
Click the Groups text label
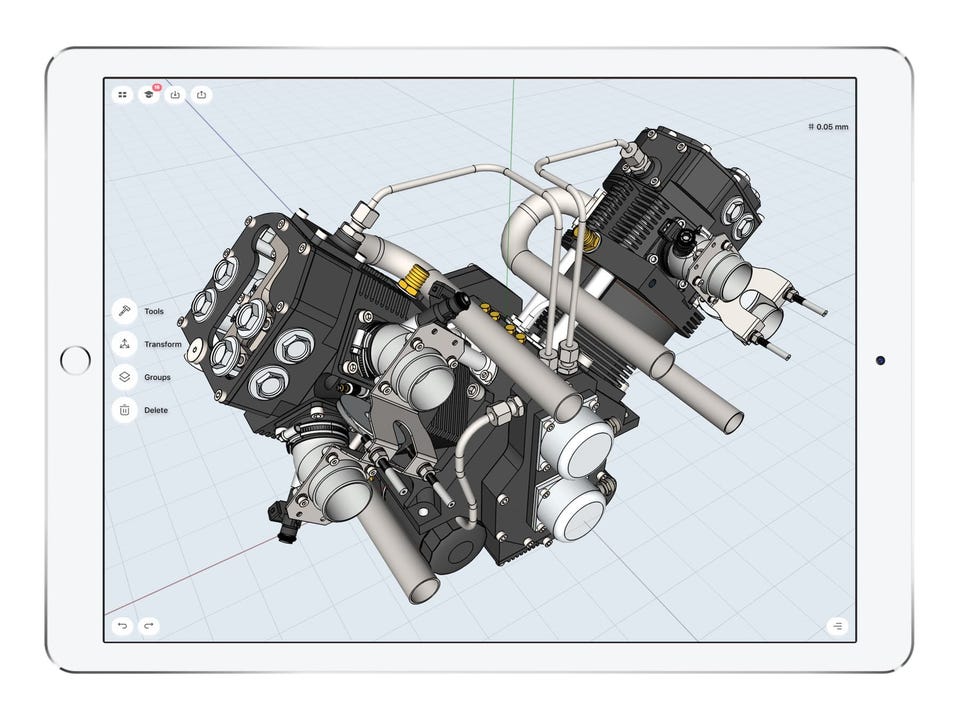157,377
